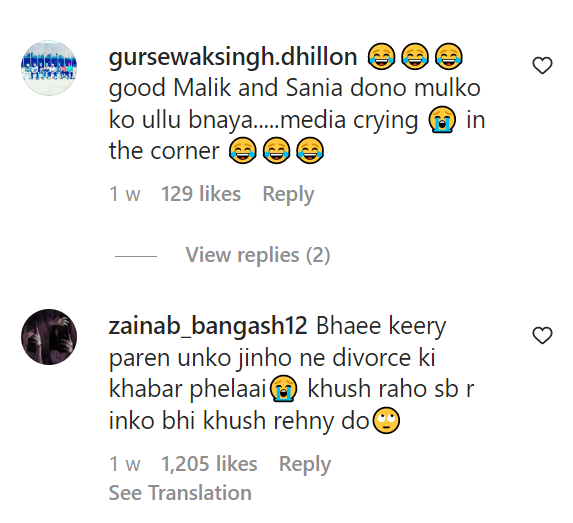Expand View replies (2)
The height and width of the screenshot is (523, 573).
click(258, 255)
